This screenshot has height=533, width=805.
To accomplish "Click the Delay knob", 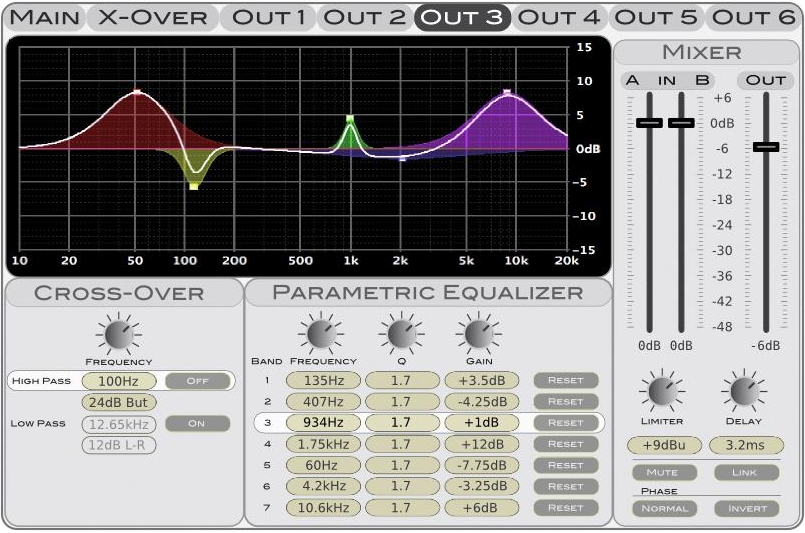I will (744, 391).
